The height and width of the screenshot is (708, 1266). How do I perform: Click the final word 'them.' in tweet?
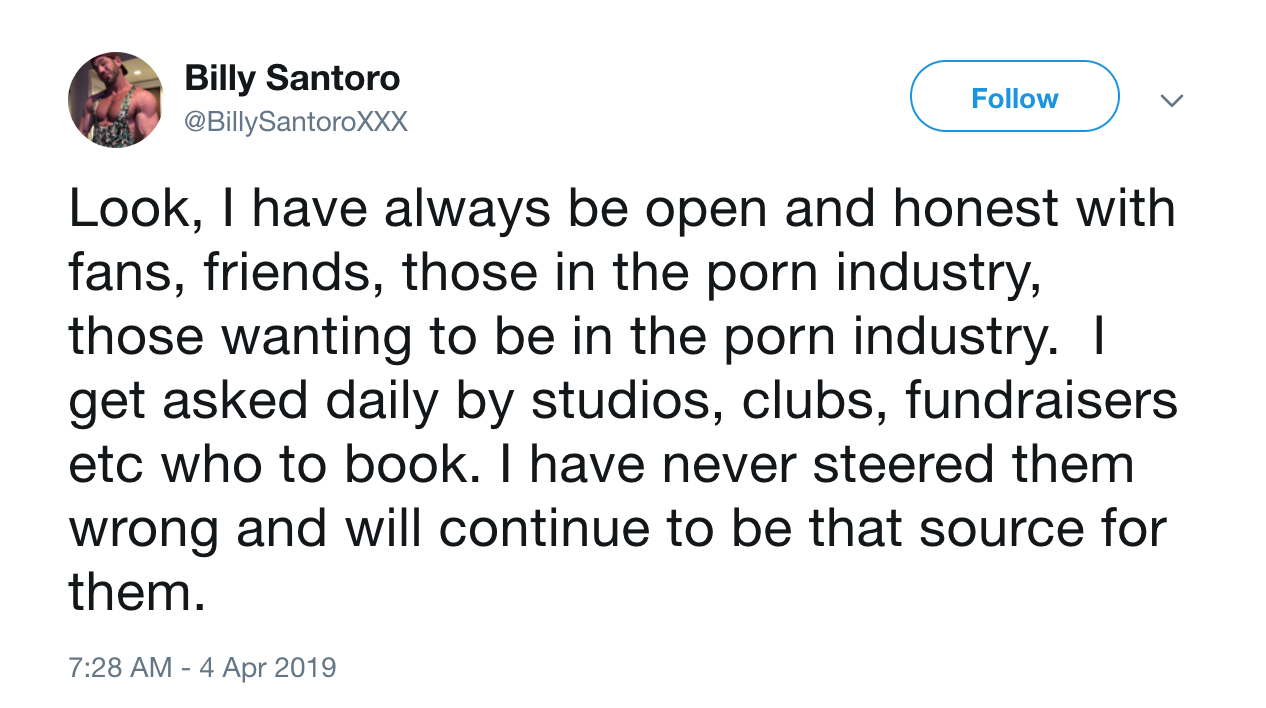(137, 594)
